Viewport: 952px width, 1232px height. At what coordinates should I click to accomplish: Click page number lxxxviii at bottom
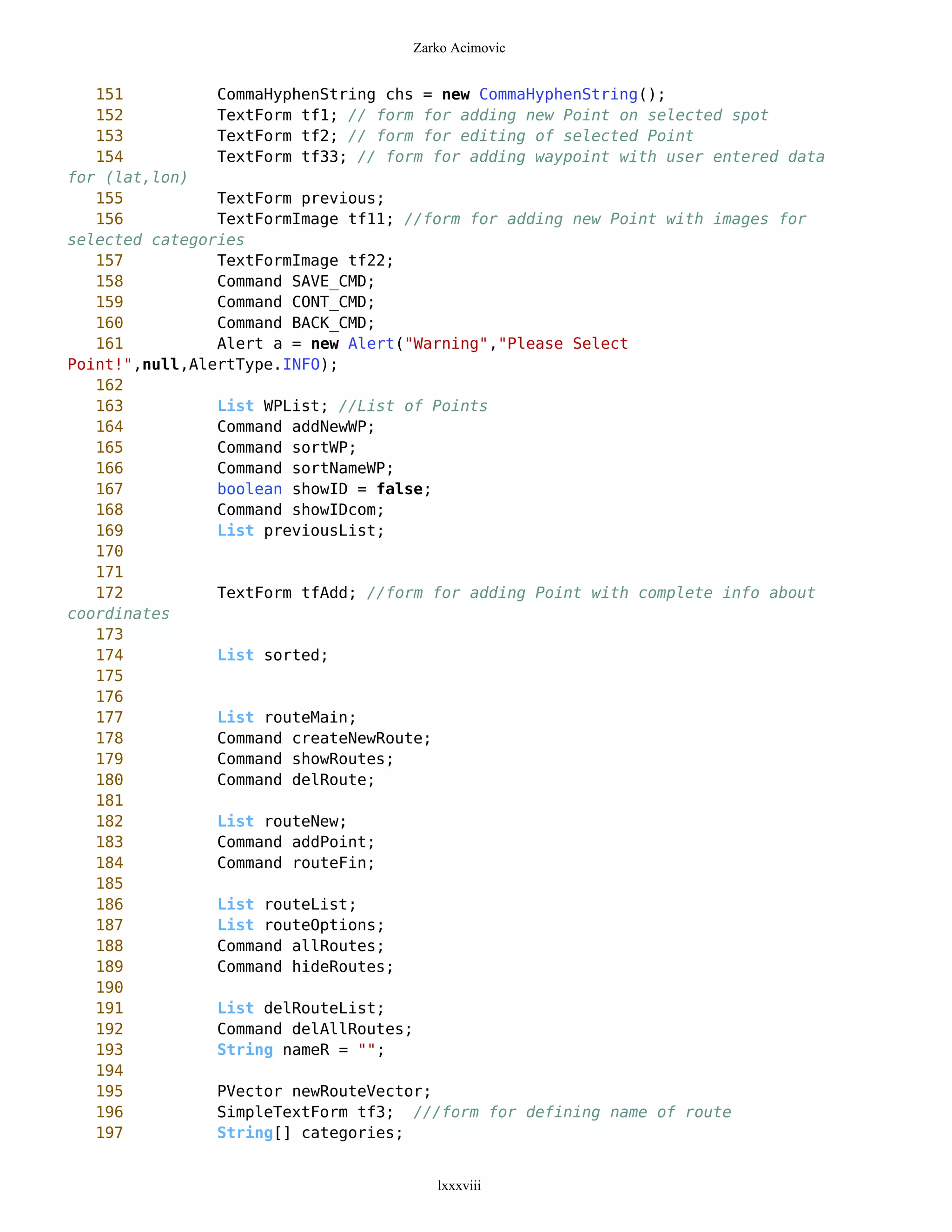point(459,1185)
